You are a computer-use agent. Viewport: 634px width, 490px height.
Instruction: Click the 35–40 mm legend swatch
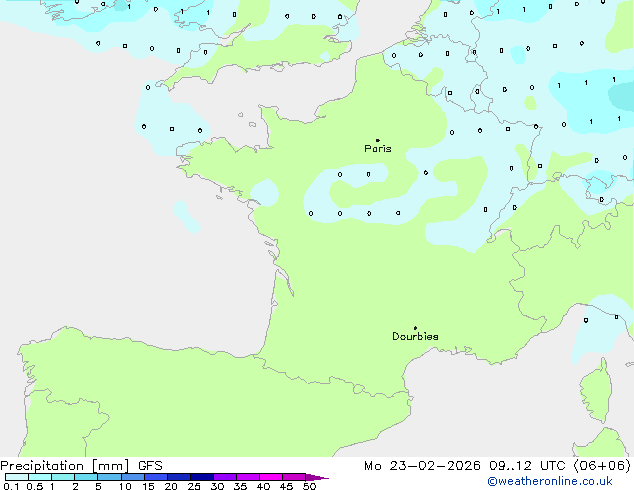coord(248,477)
